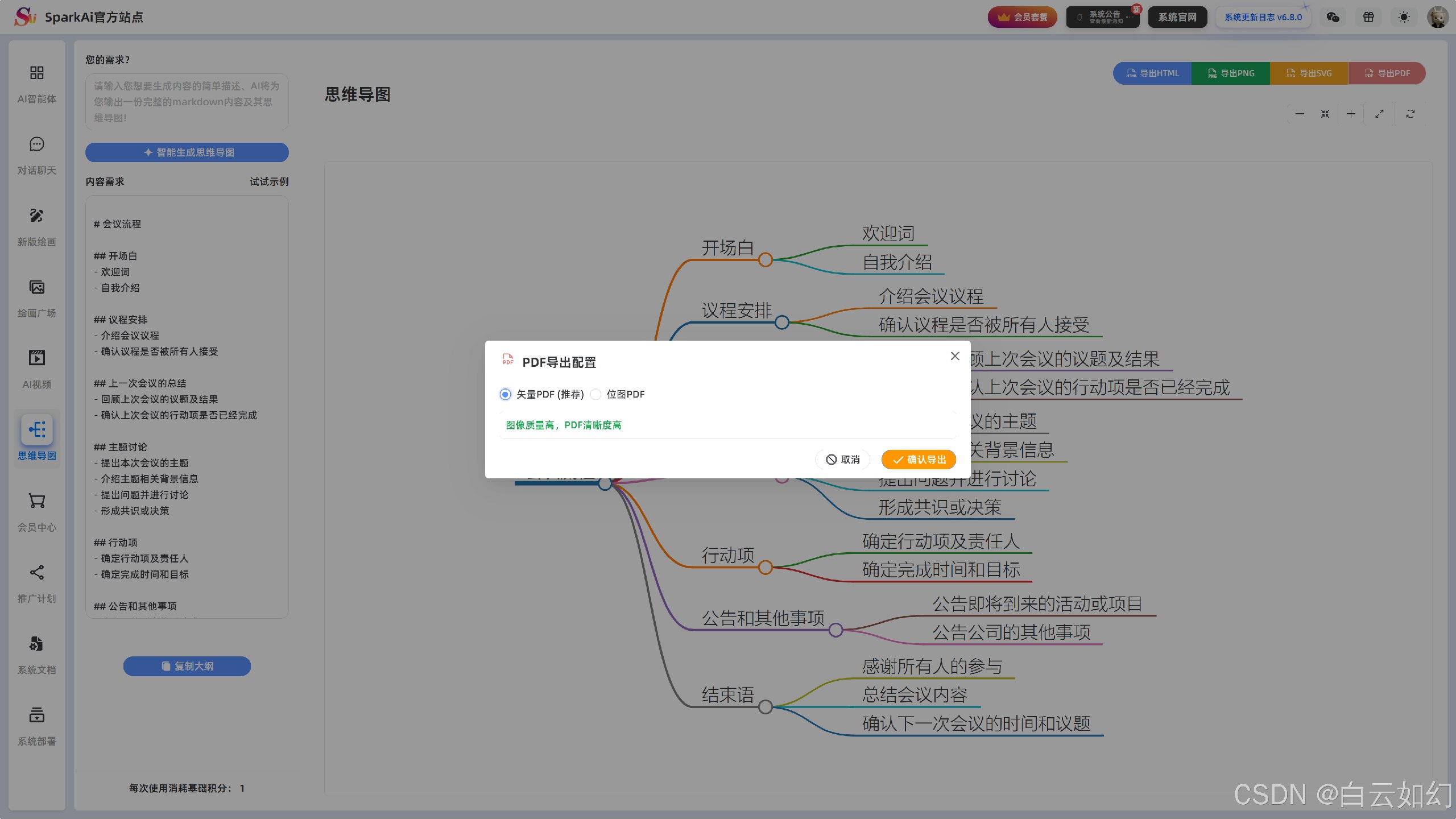Collapse the 开场白 node circle
This screenshot has width=1456, height=819.
[766, 260]
